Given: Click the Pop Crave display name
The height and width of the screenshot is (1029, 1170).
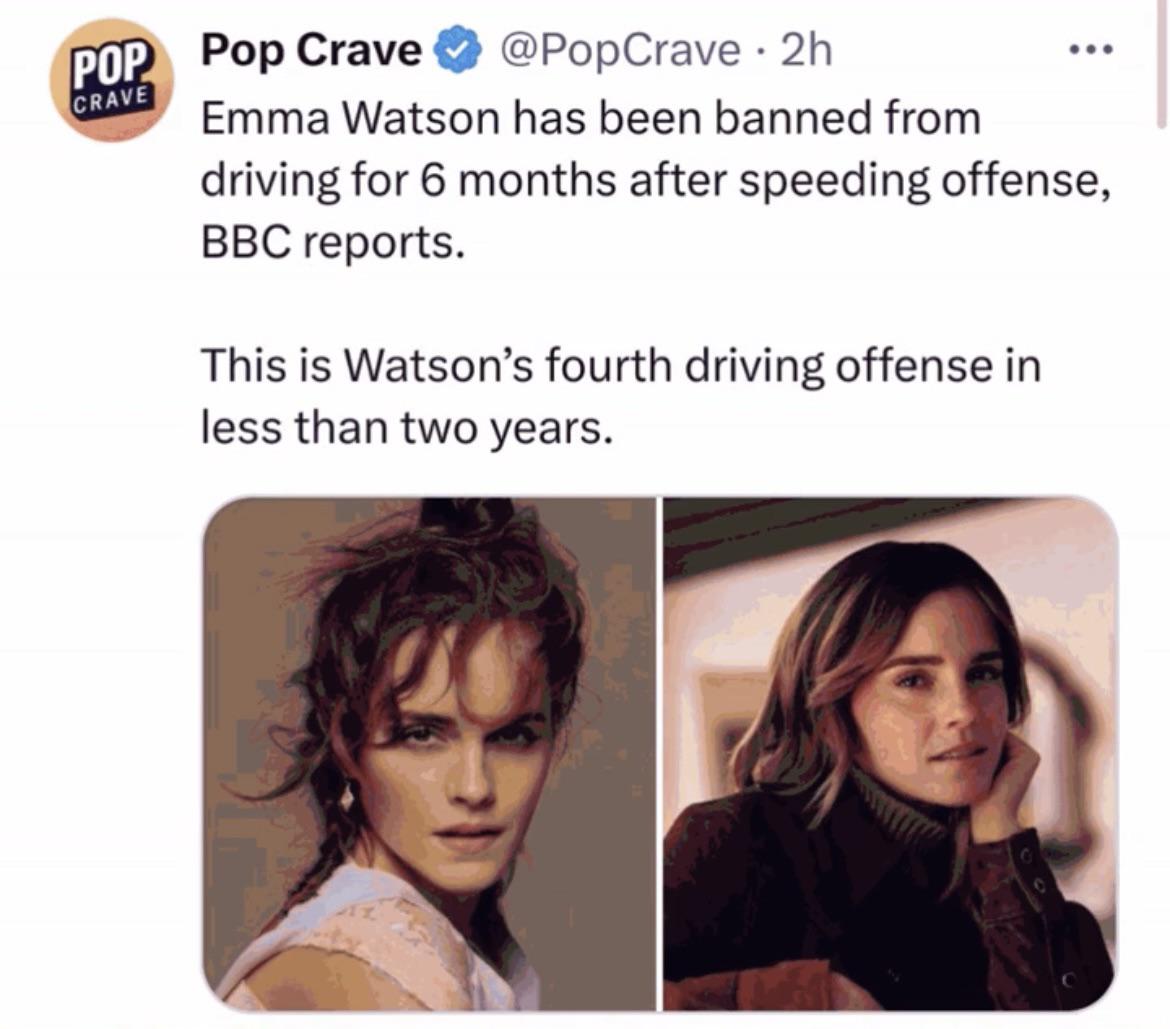Looking at the screenshot, I should (311, 51).
